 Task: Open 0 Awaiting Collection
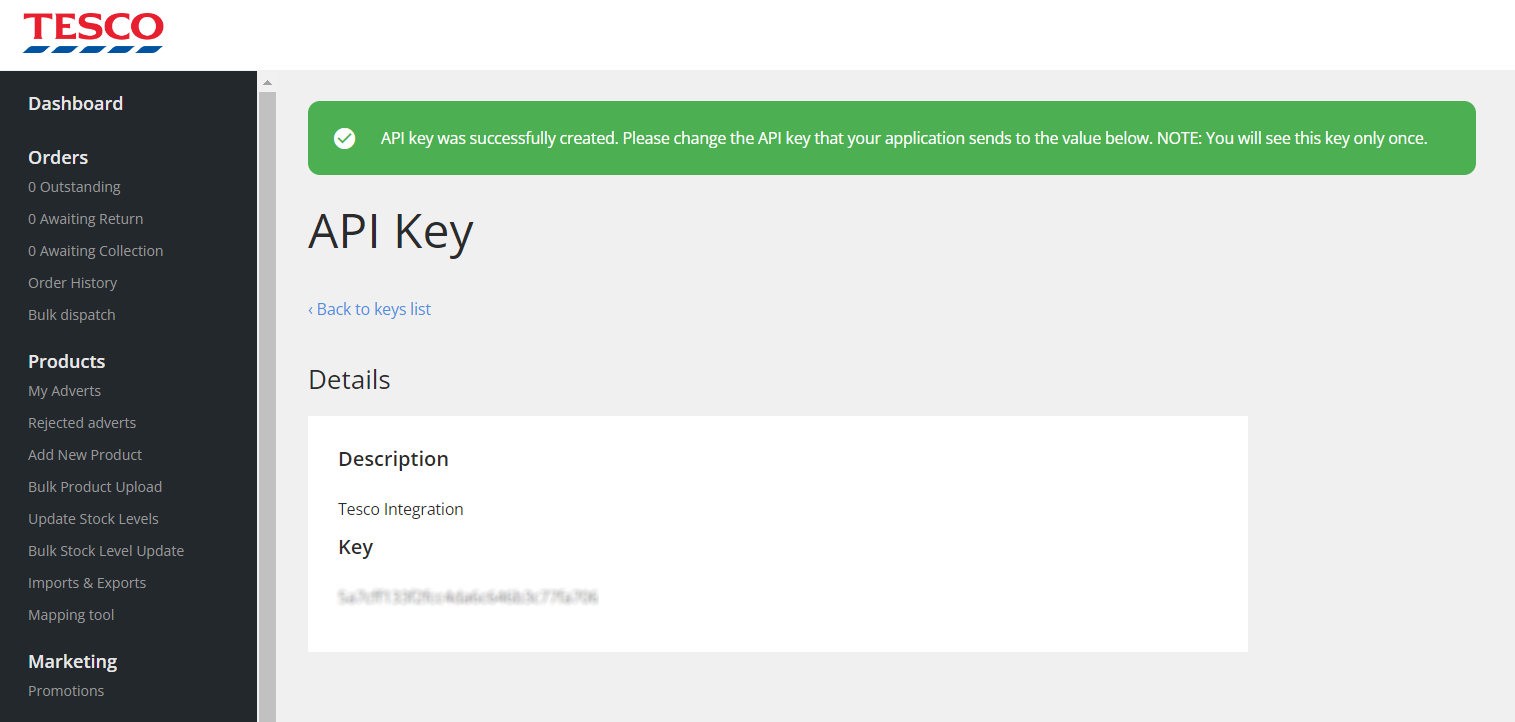point(96,251)
